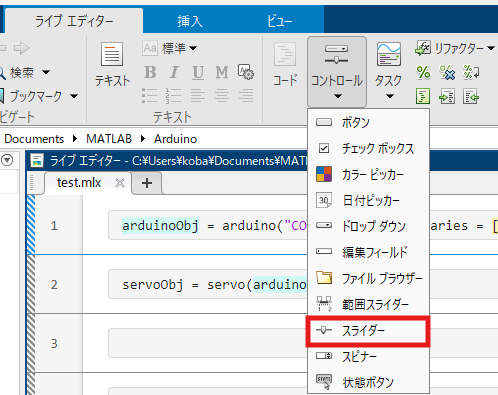Apply bulleted list formatting
Image resolution: width=498 pixels, height=395 pixels.
pos(150,96)
